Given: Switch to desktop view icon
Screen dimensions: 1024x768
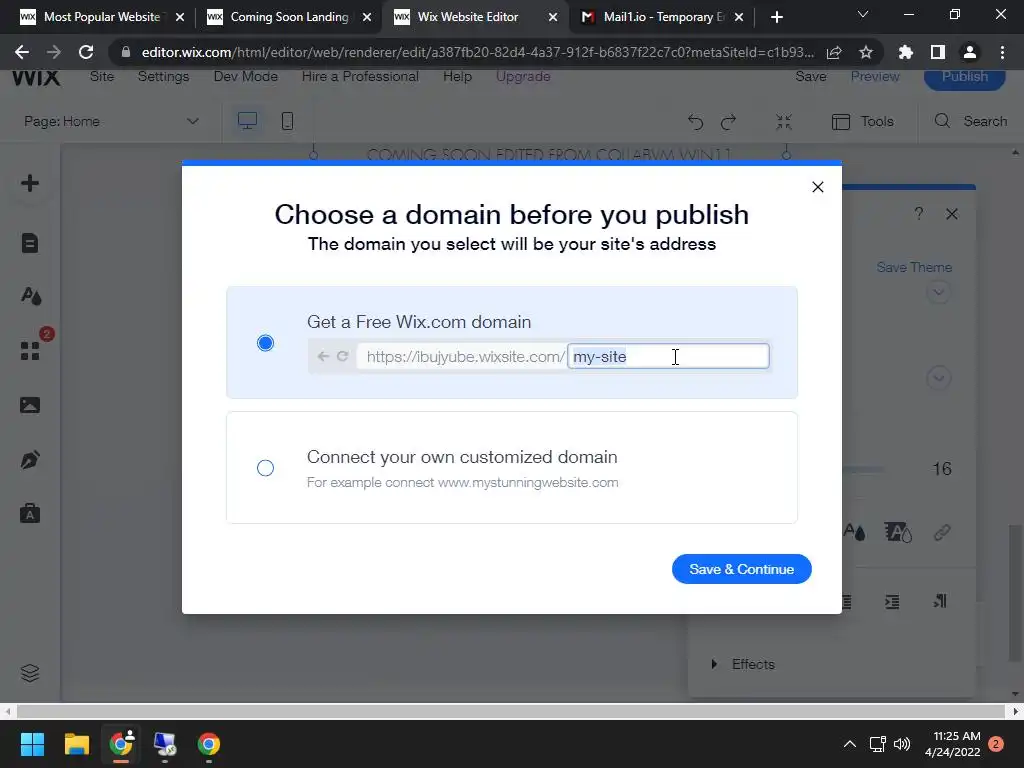Looking at the screenshot, I should tap(248, 121).
